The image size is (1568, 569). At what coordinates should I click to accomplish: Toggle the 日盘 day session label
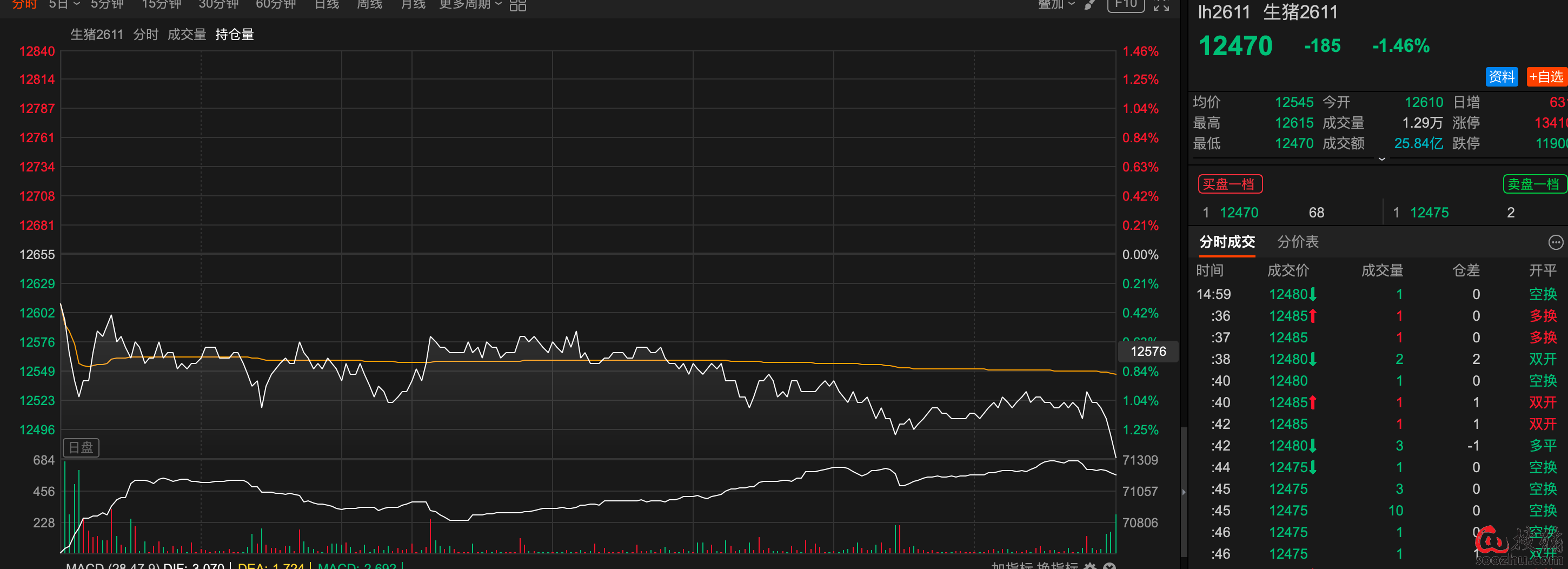pos(81,448)
